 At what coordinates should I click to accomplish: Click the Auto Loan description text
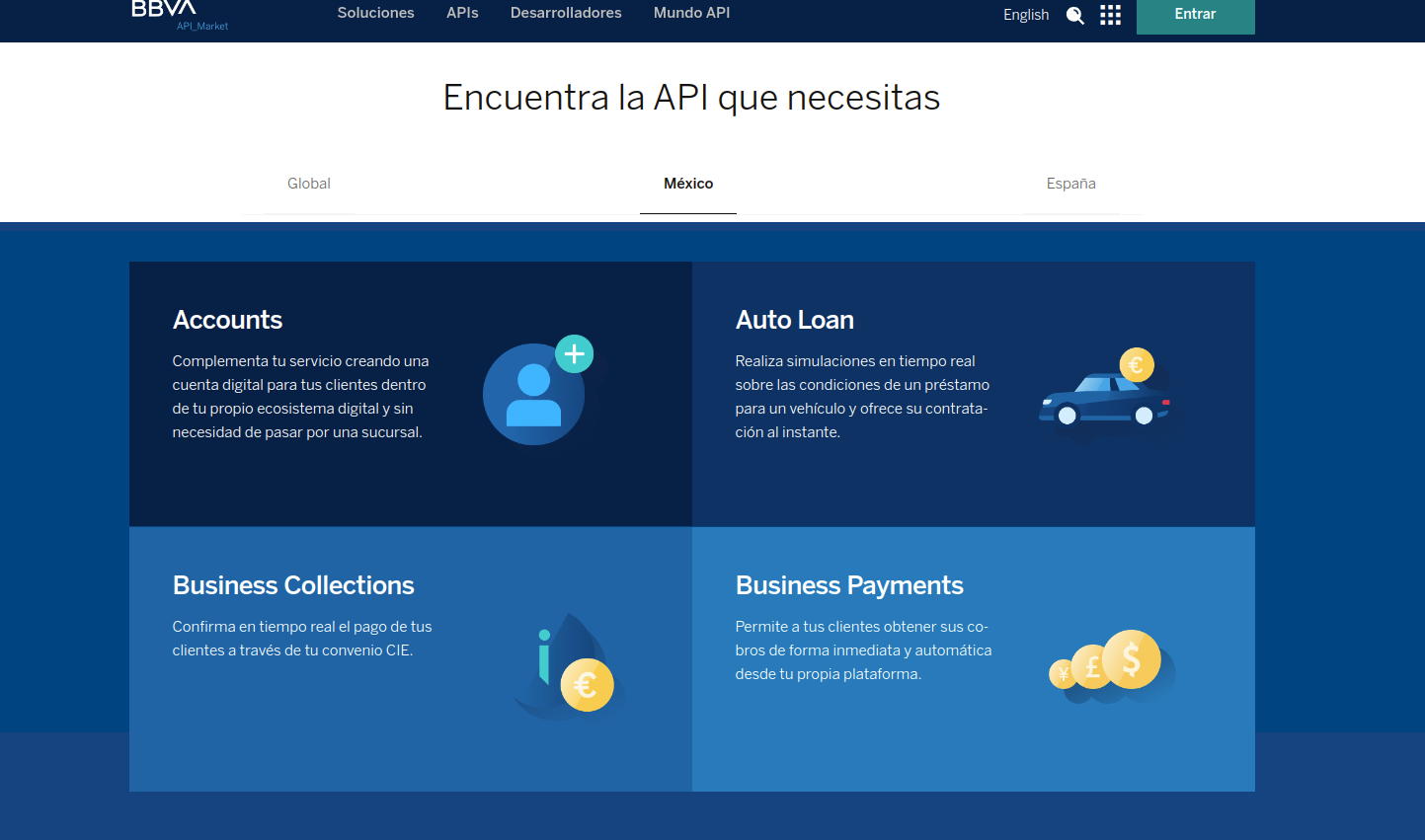[x=862, y=397]
